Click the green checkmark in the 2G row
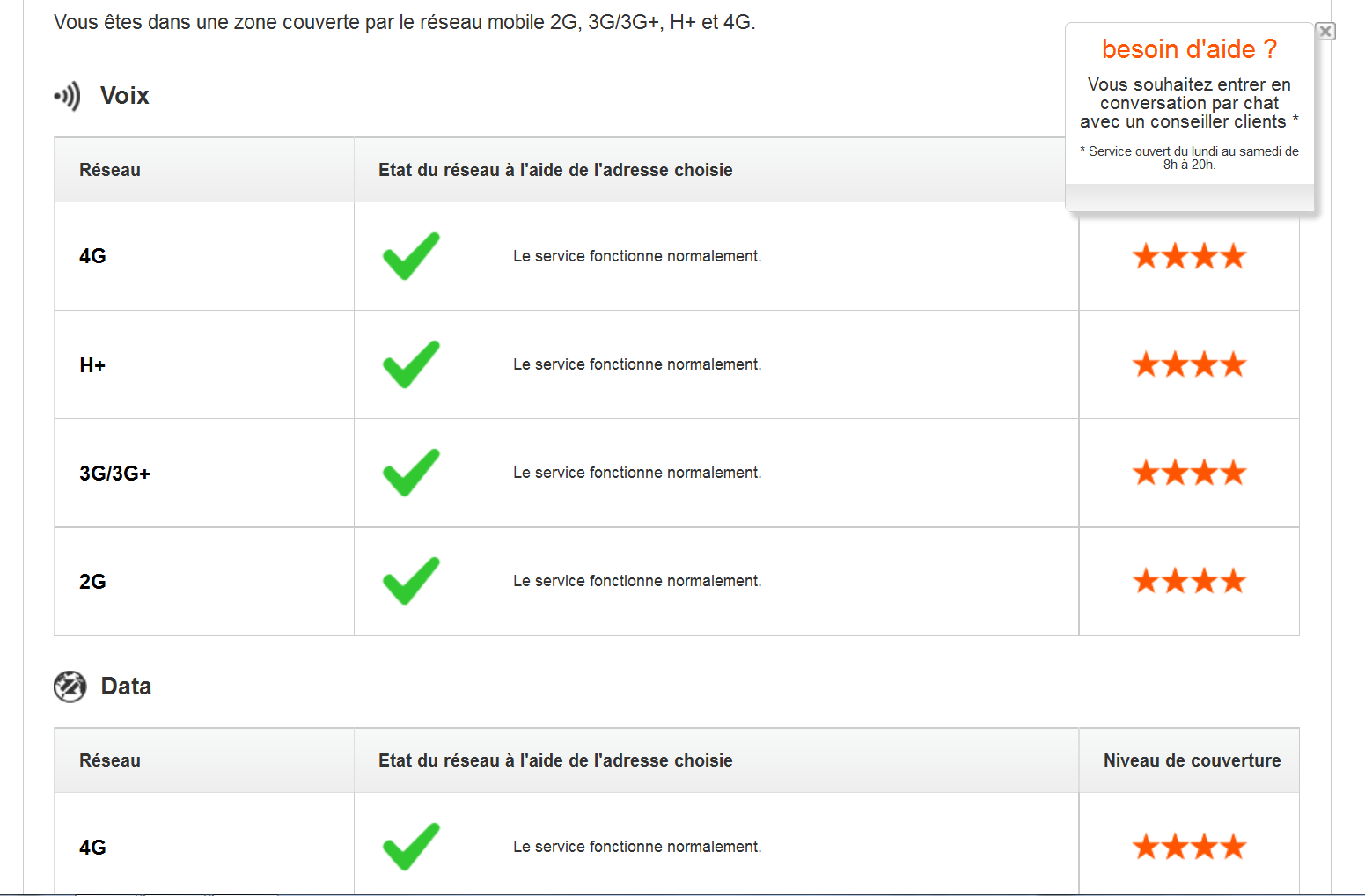Image resolution: width=1365 pixels, height=896 pixels. point(411,581)
